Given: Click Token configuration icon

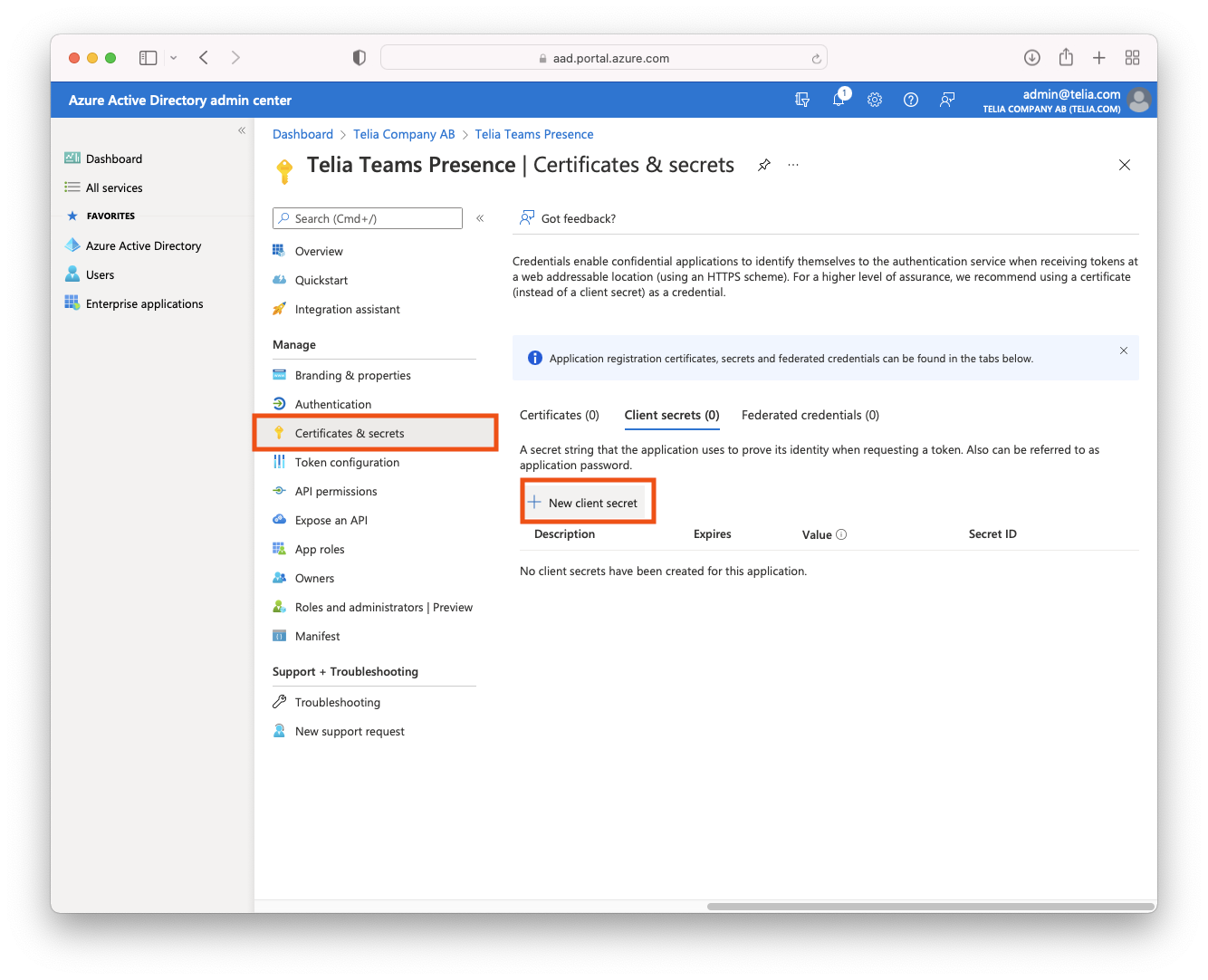Looking at the screenshot, I should pos(279,462).
